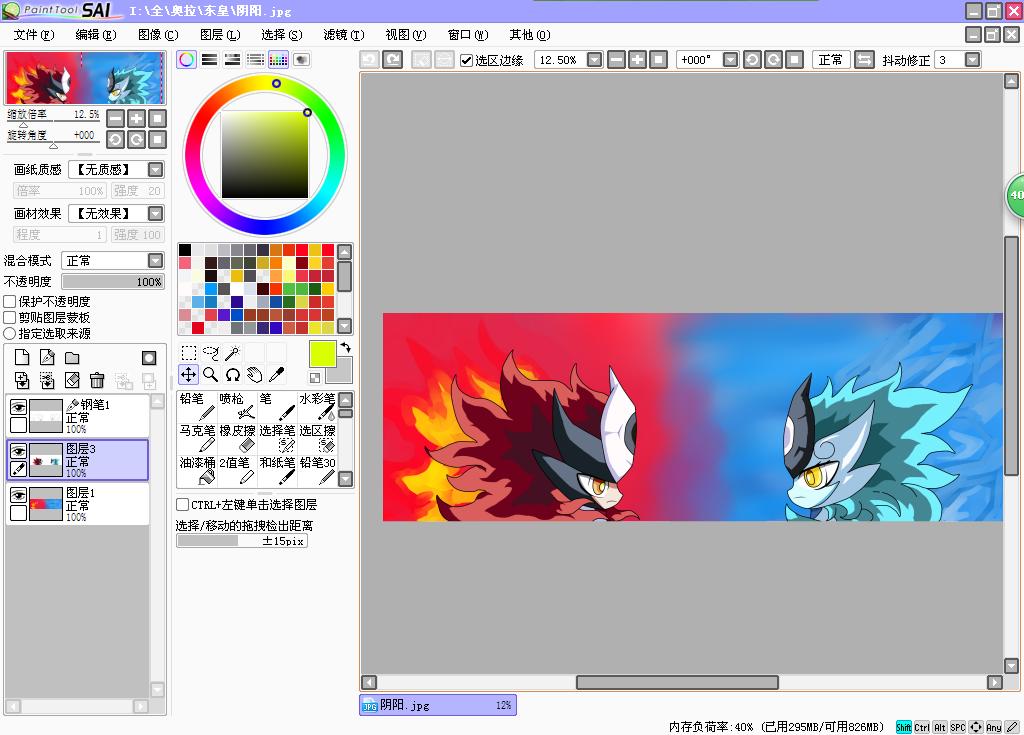The image size is (1024, 735).
Task: Click the yellow-green foreground color swatch
Action: 323,354
